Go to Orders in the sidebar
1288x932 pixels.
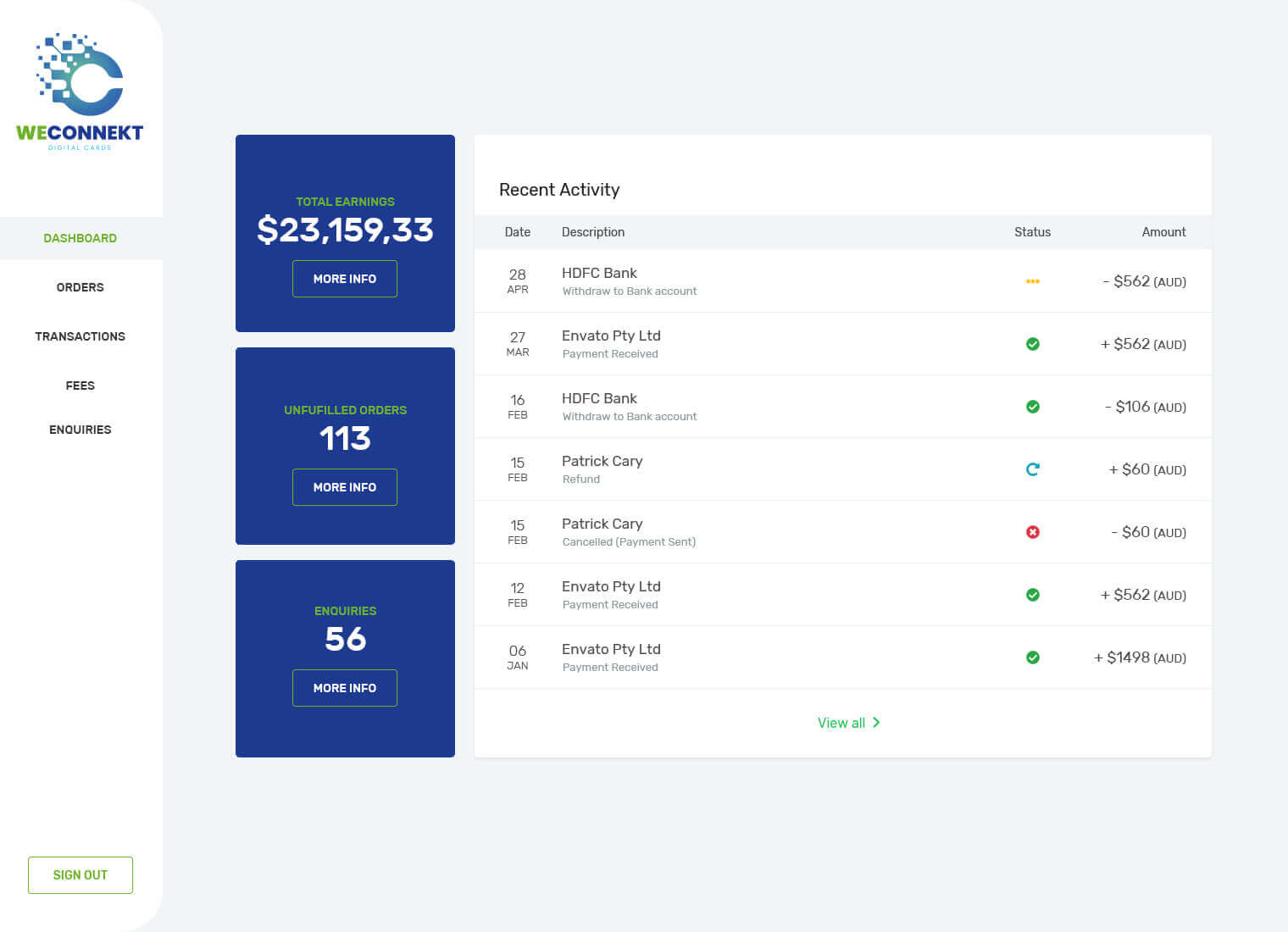(80, 287)
